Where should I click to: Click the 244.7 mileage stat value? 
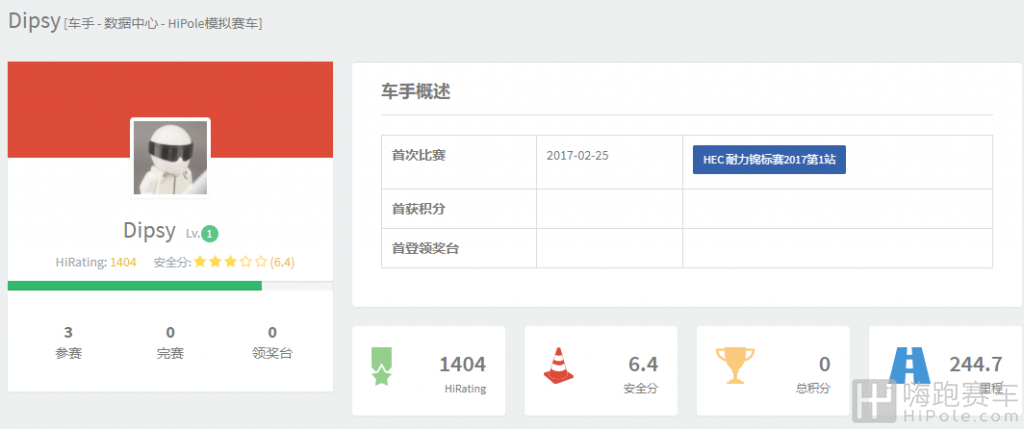tap(976, 364)
